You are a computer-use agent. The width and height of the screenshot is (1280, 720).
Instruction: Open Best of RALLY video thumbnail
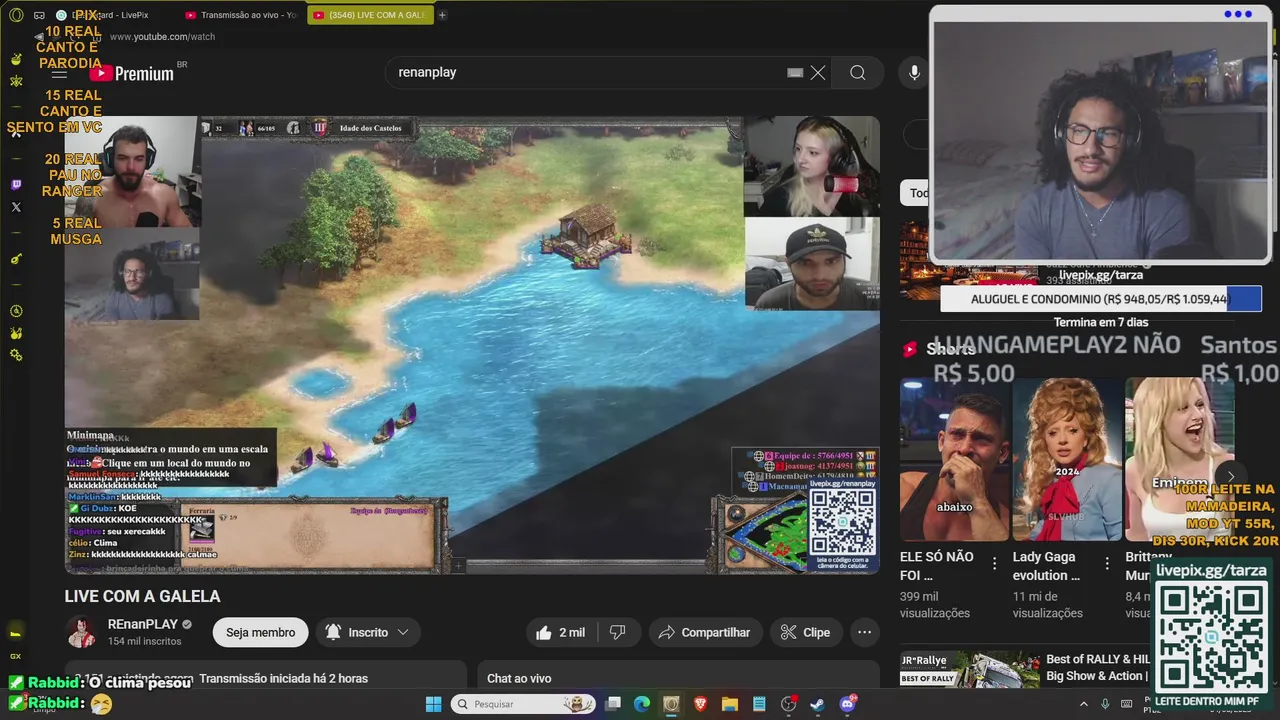969,669
